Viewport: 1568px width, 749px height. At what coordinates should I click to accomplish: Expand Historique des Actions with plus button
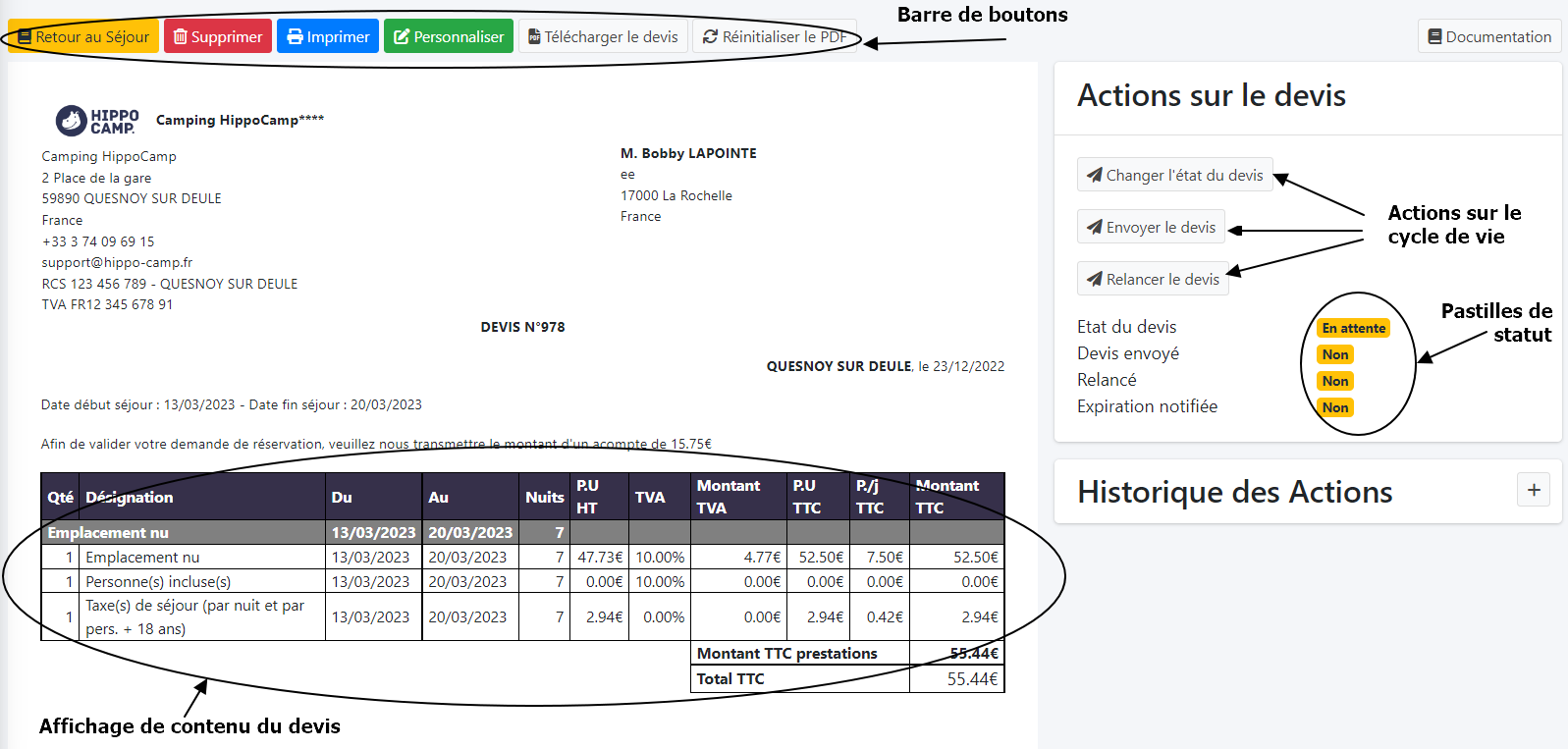tap(1533, 490)
